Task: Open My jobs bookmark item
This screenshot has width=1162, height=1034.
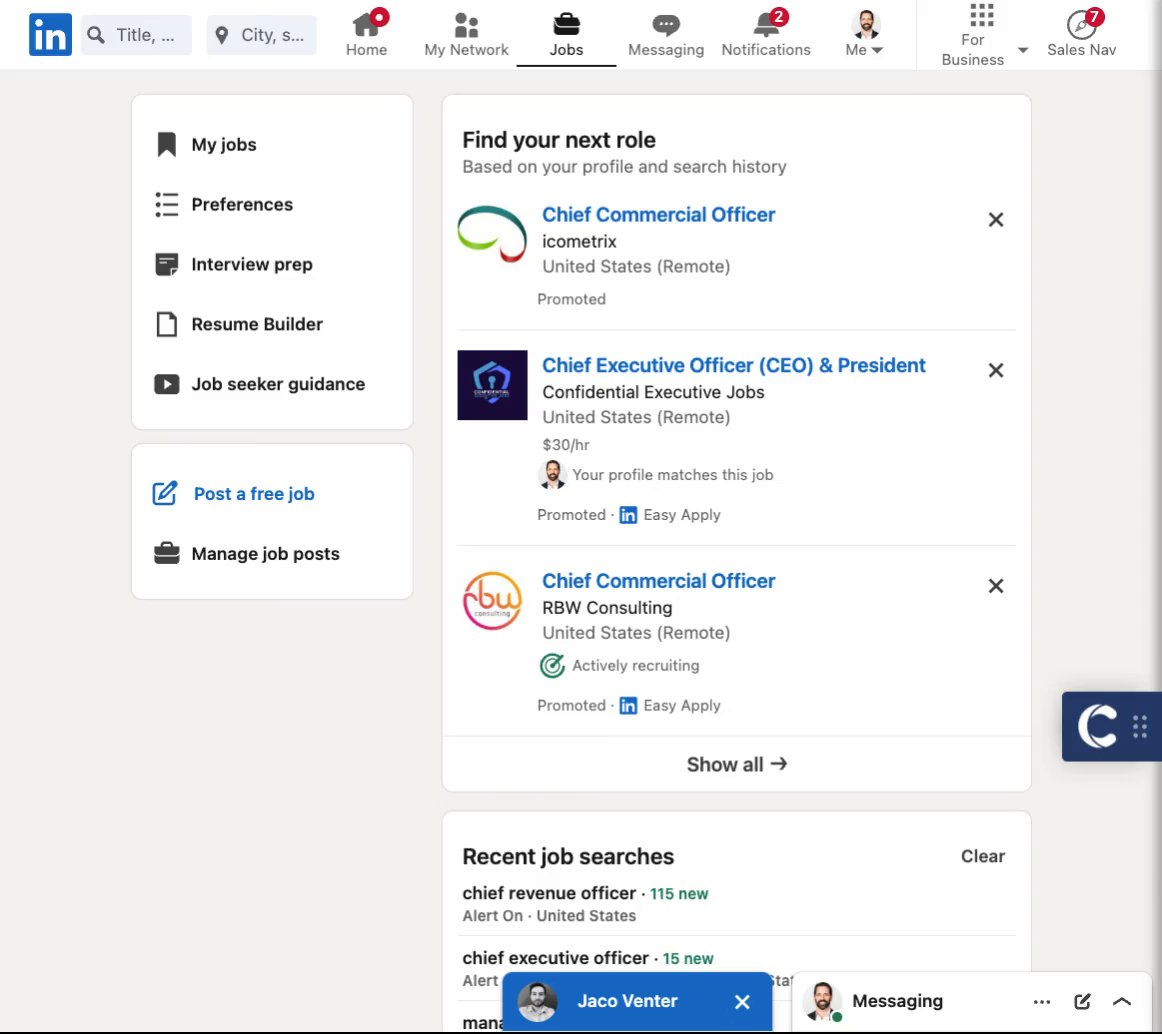Action: pos(206,145)
